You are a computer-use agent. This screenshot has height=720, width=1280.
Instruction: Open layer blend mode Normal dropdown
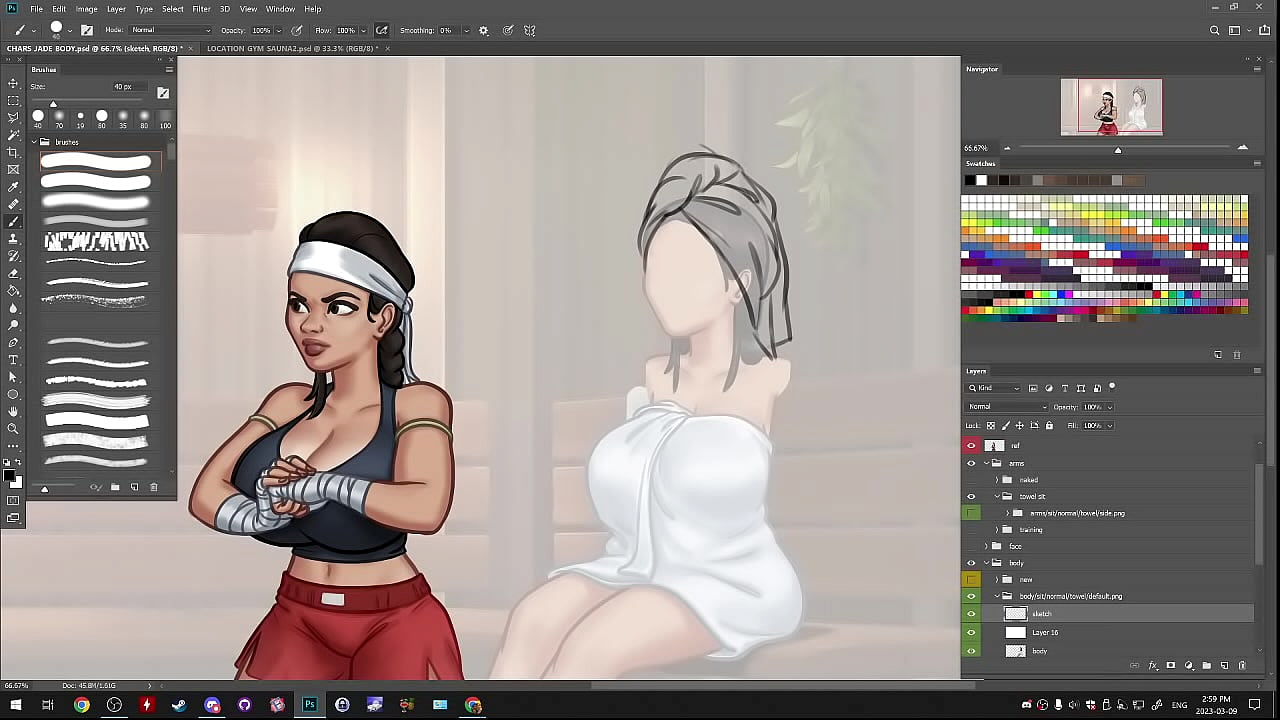point(1008,407)
